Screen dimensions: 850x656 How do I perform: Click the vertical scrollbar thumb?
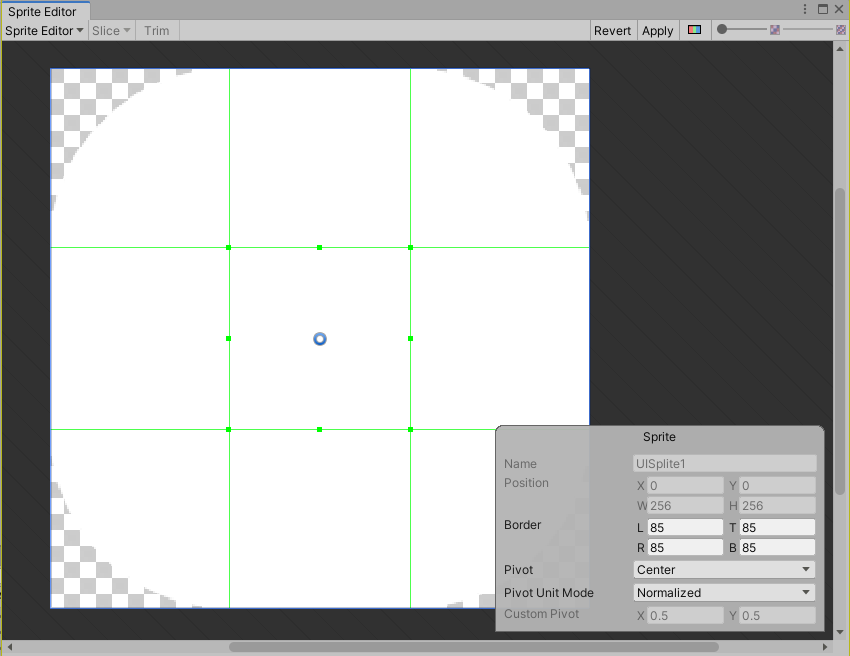(x=840, y=341)
